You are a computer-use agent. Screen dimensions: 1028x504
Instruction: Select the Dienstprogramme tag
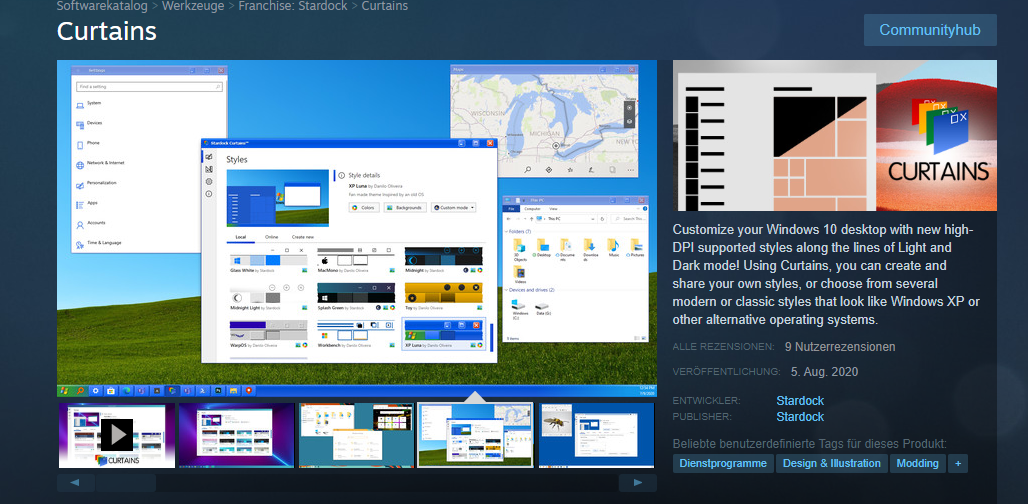click(723, 463)
